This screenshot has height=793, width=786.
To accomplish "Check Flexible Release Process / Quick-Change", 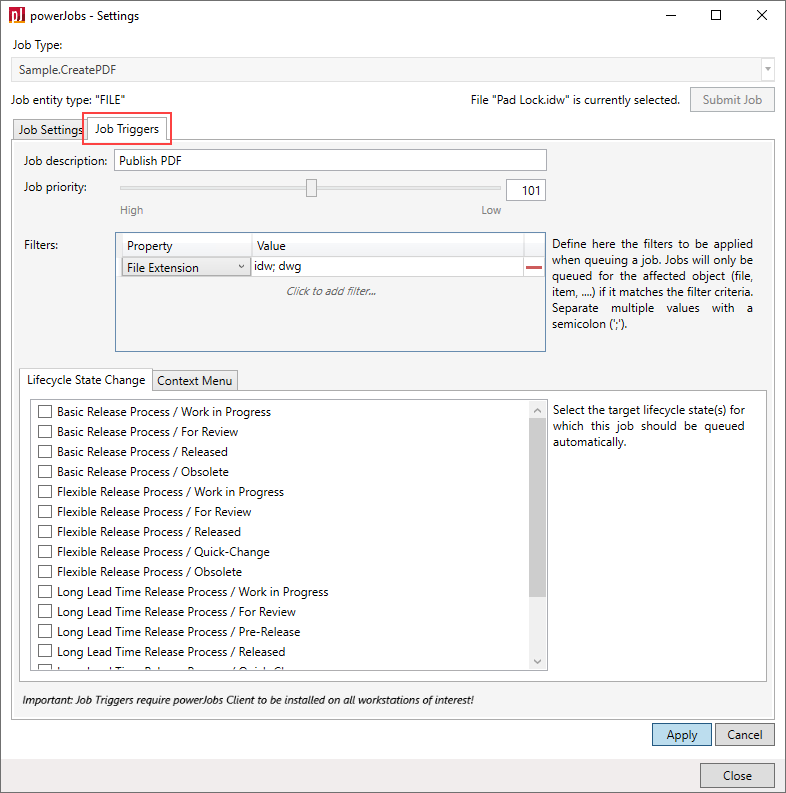I will (45, 551).
